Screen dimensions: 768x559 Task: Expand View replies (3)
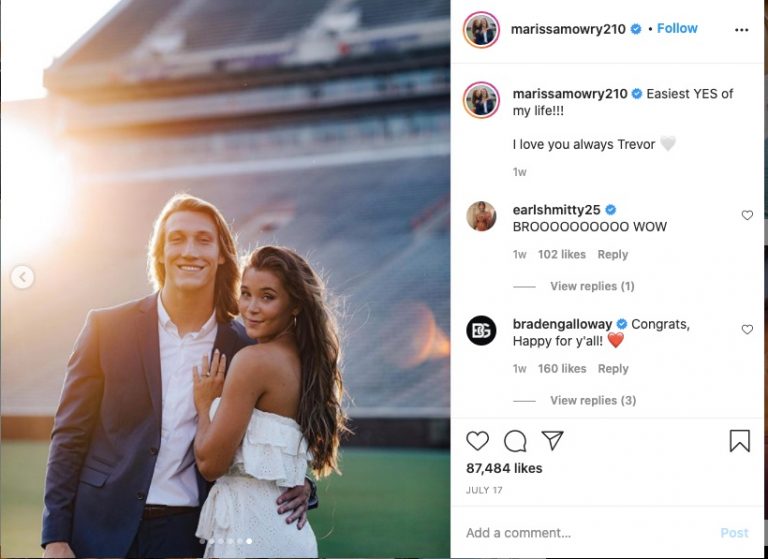tap(593, 400)
